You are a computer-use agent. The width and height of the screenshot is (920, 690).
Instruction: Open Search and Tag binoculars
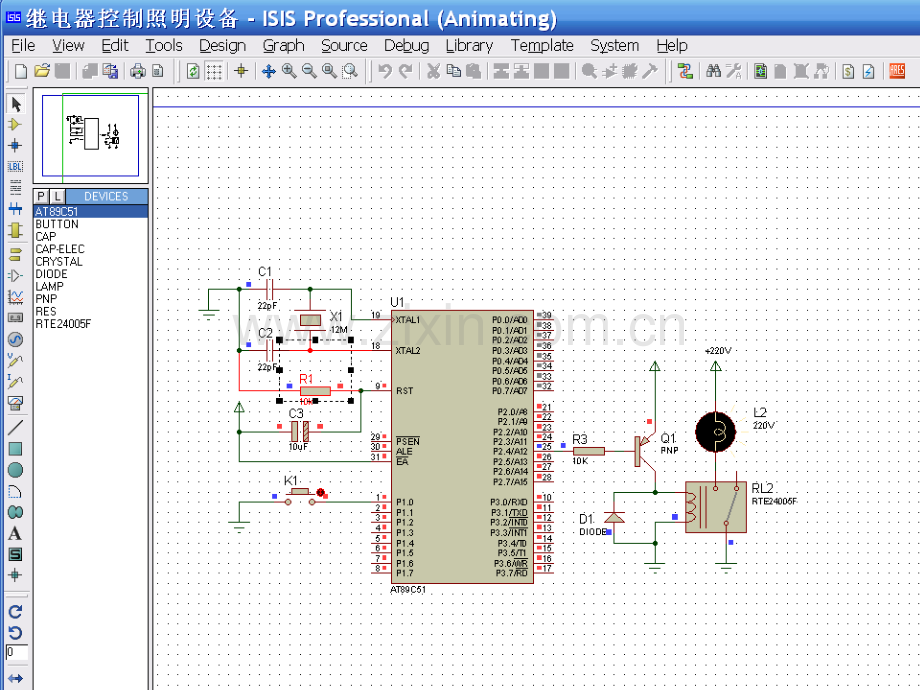[713, 71]
